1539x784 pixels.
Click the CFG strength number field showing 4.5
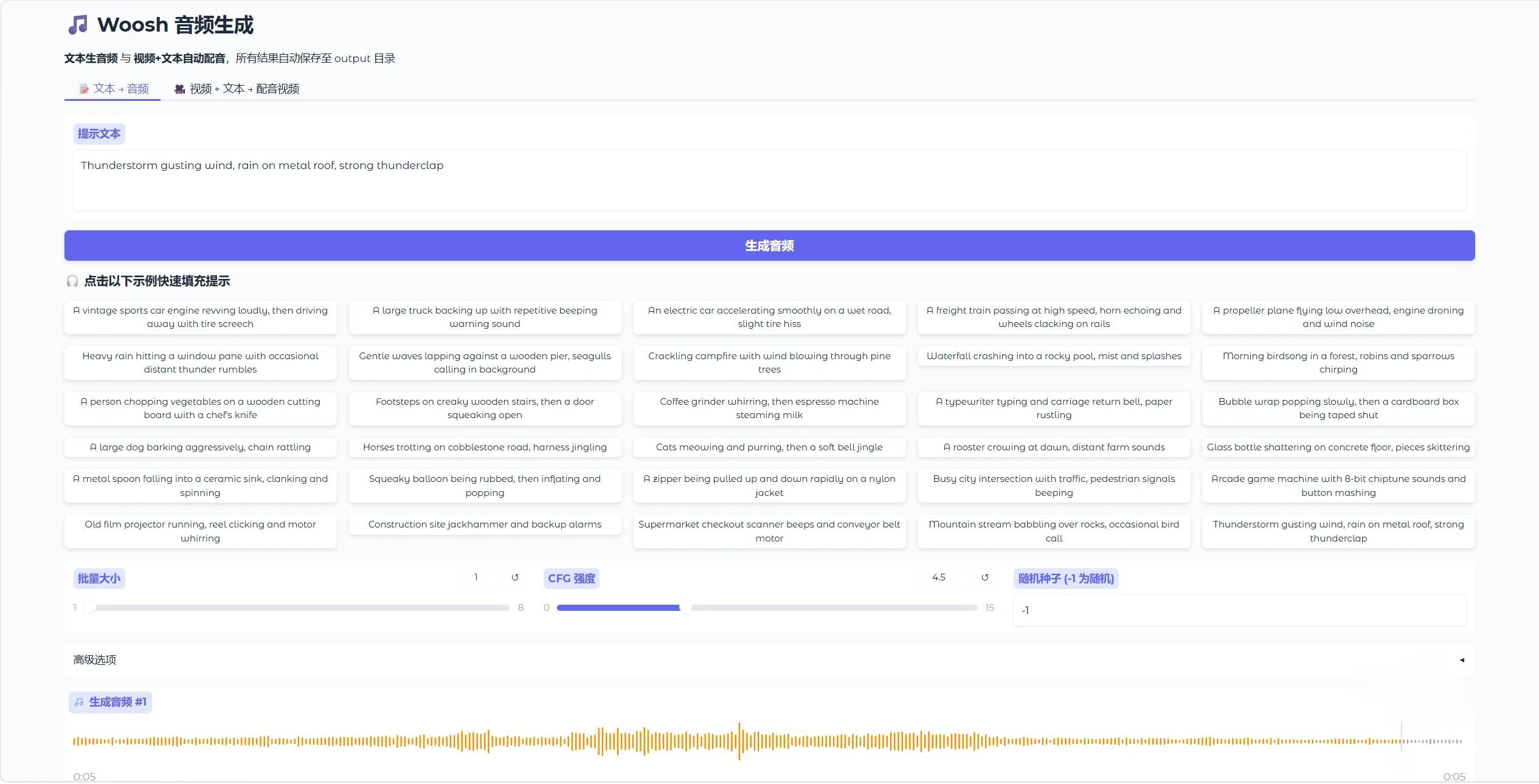[942, 577]
